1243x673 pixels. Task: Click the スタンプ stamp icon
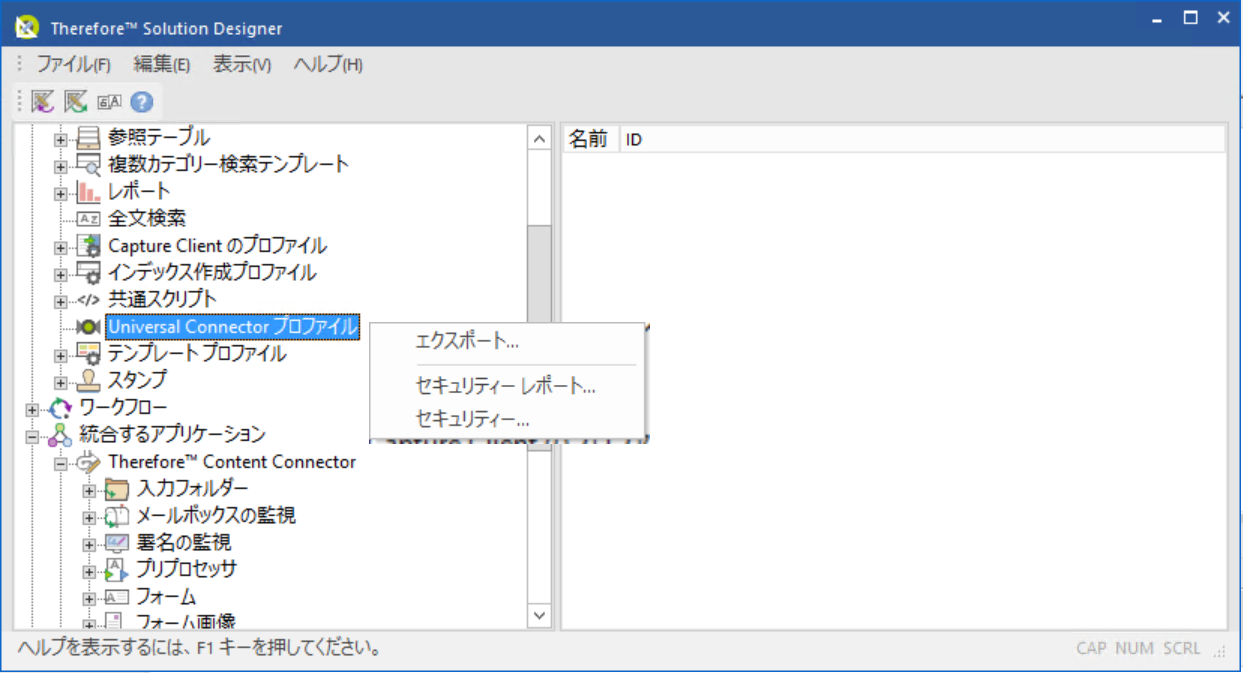[x=89, y=380]
